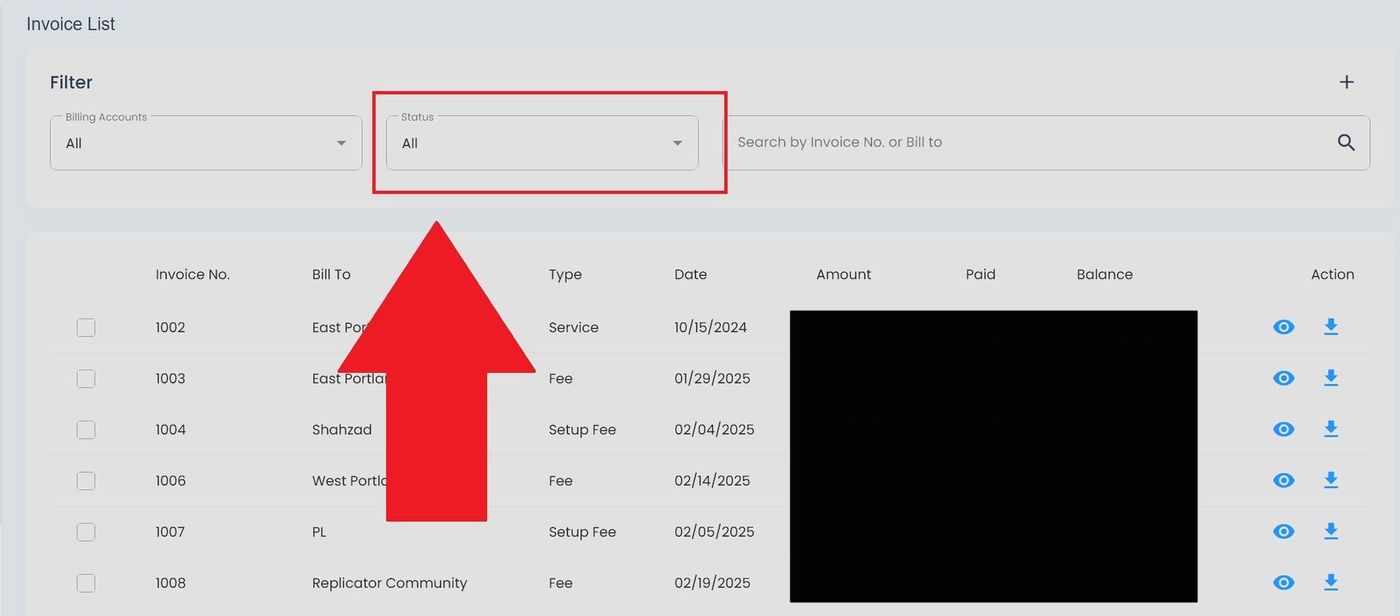
Task: Click the Invoice No. column header
Action: pyautogui.click(x=192, y=274)
